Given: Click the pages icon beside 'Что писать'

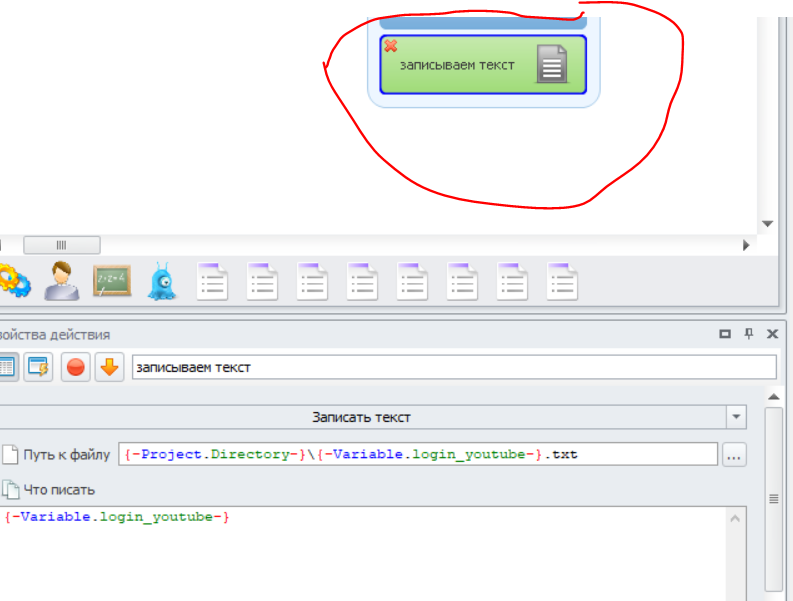Looking at the screenshot, I should 10,490.
